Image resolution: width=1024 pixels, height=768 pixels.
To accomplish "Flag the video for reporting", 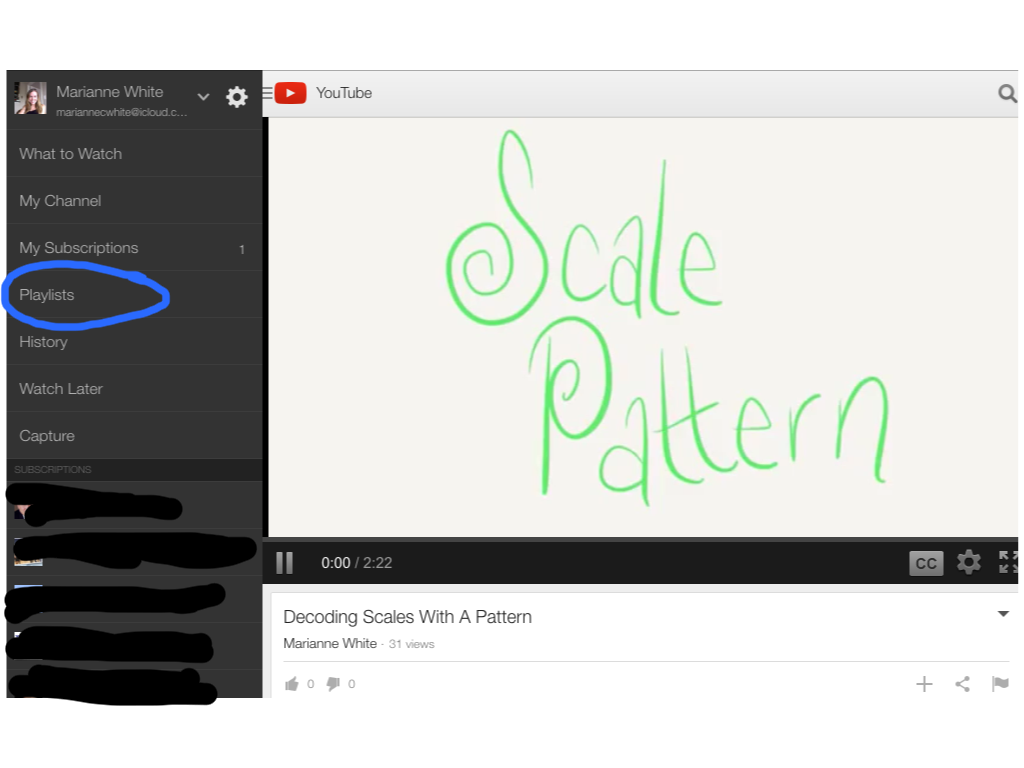I will (1000, 684).
